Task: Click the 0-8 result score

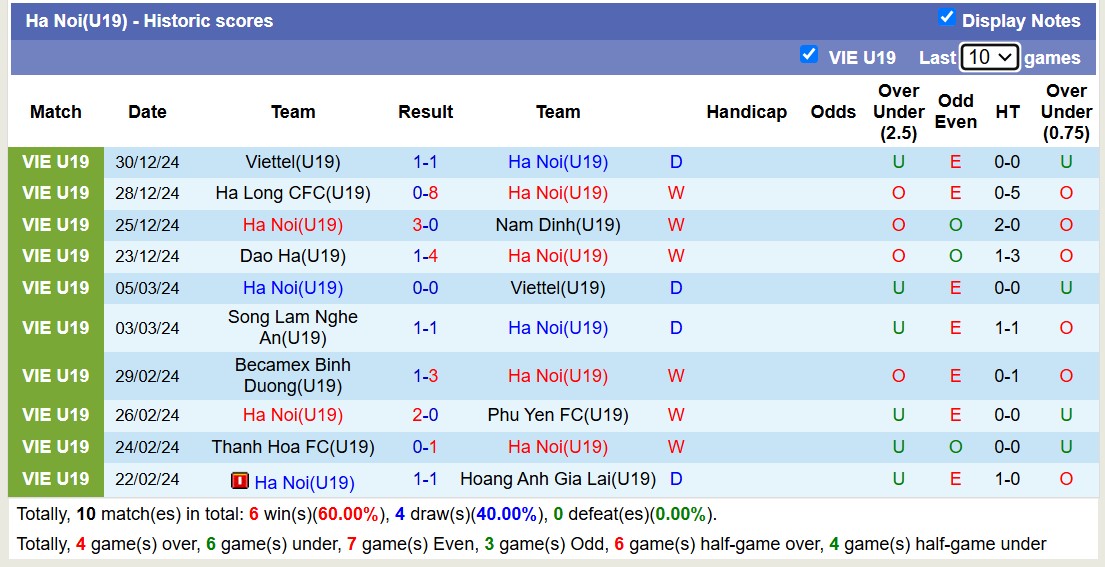Action: (x=426, y=193)
